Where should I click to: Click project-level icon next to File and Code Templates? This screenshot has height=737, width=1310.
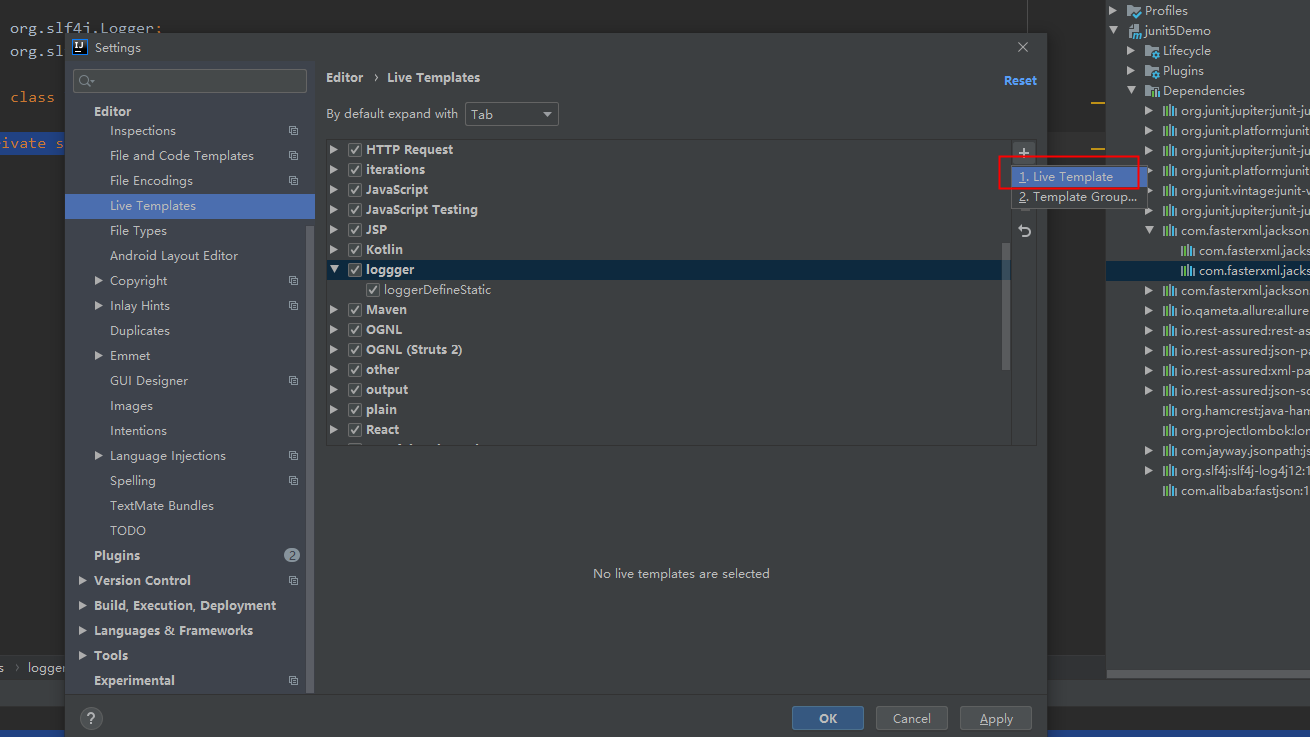coord(293,156)
